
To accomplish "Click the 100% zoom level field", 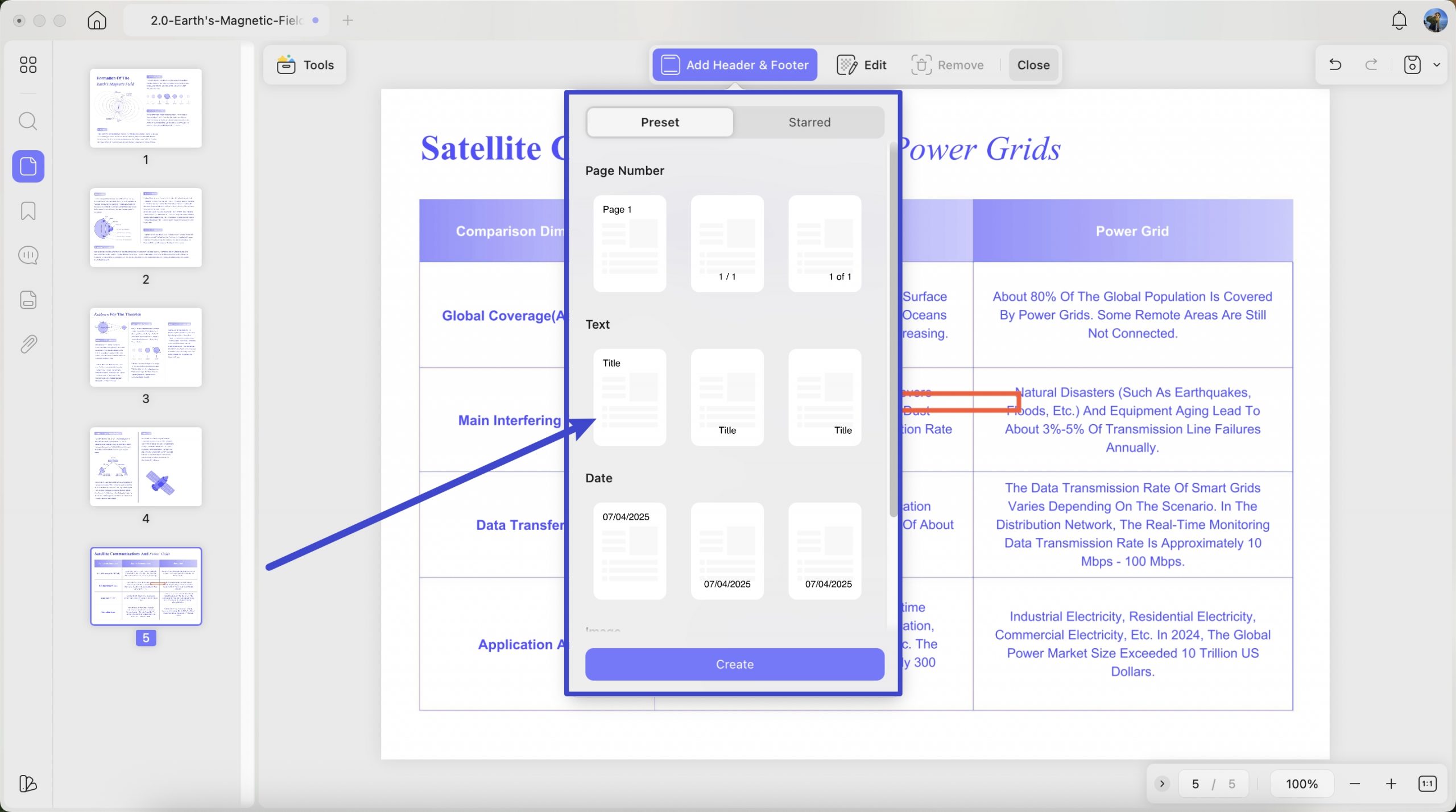I will point(1301,784).
